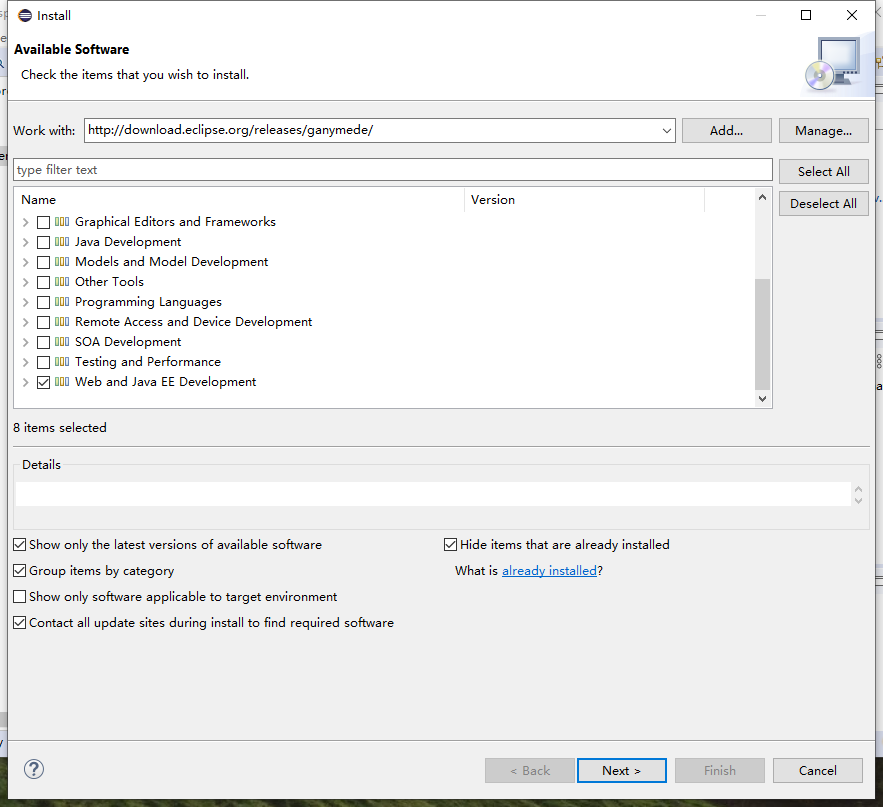Click the software list vertical scrollbar thumb
The height and width of the screenshot is (807, 883).
(x=762, y=334)
